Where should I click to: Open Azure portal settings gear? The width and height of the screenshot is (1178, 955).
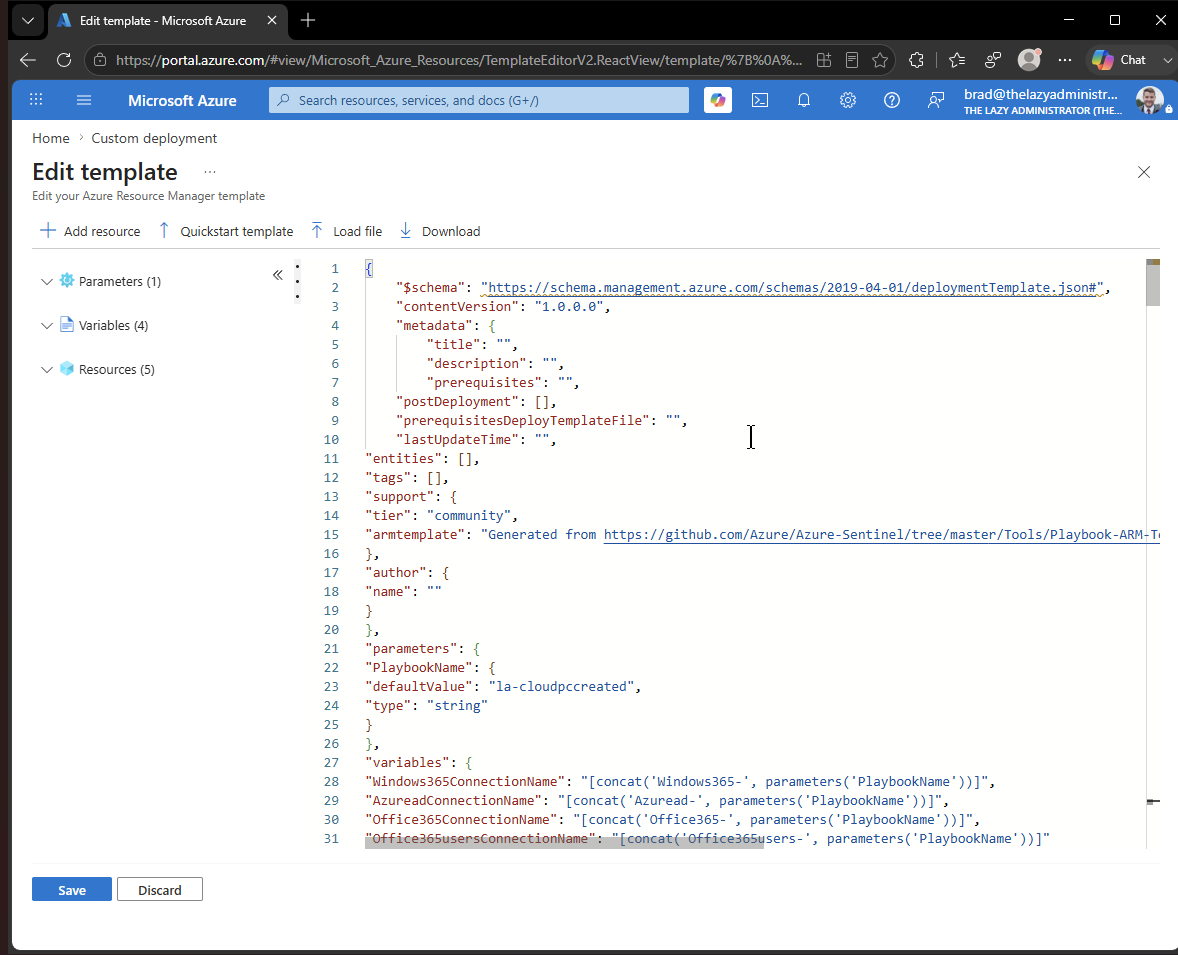[x=847, y=100]
